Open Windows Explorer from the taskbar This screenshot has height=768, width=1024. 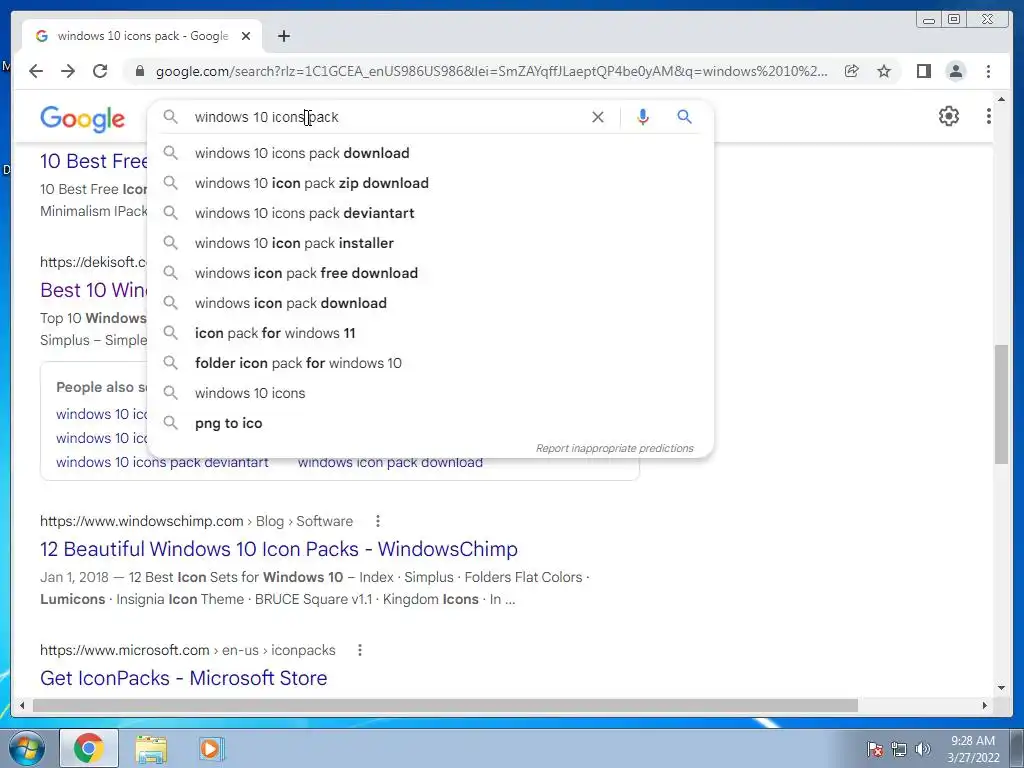pos(151,749)
